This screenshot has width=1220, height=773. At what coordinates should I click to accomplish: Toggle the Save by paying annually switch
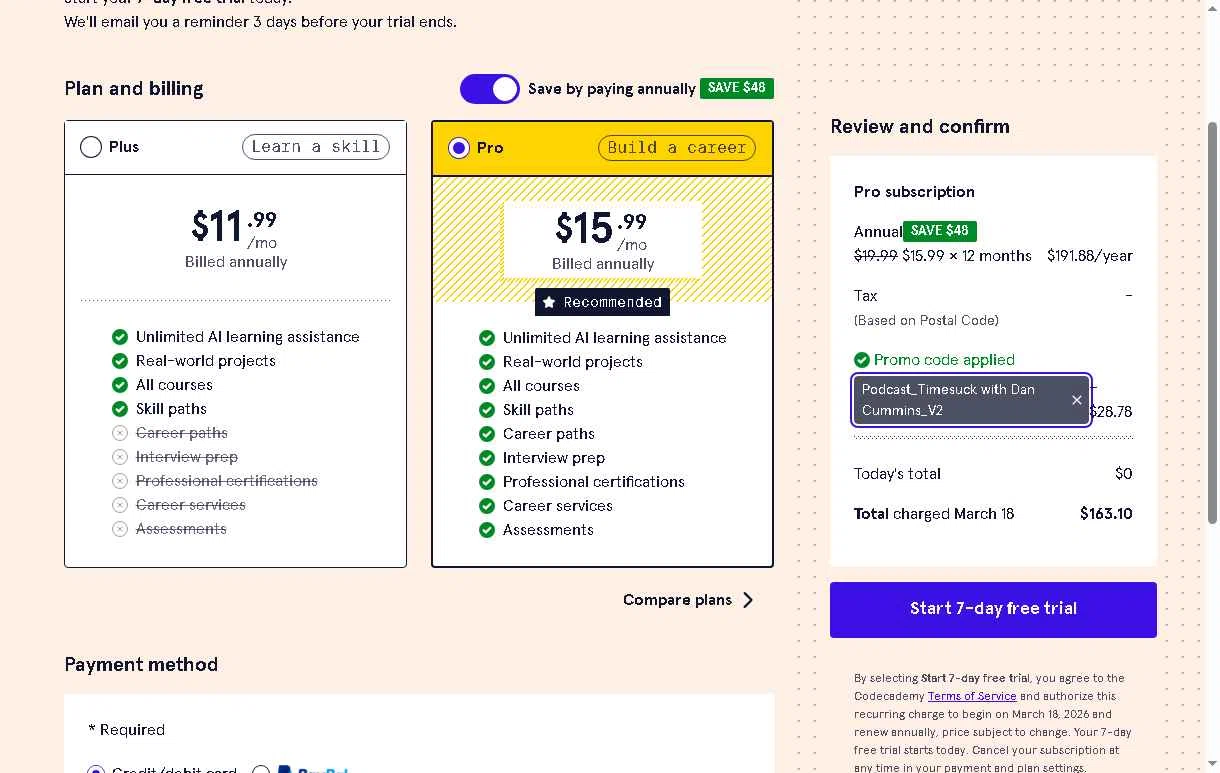(489, 89)
